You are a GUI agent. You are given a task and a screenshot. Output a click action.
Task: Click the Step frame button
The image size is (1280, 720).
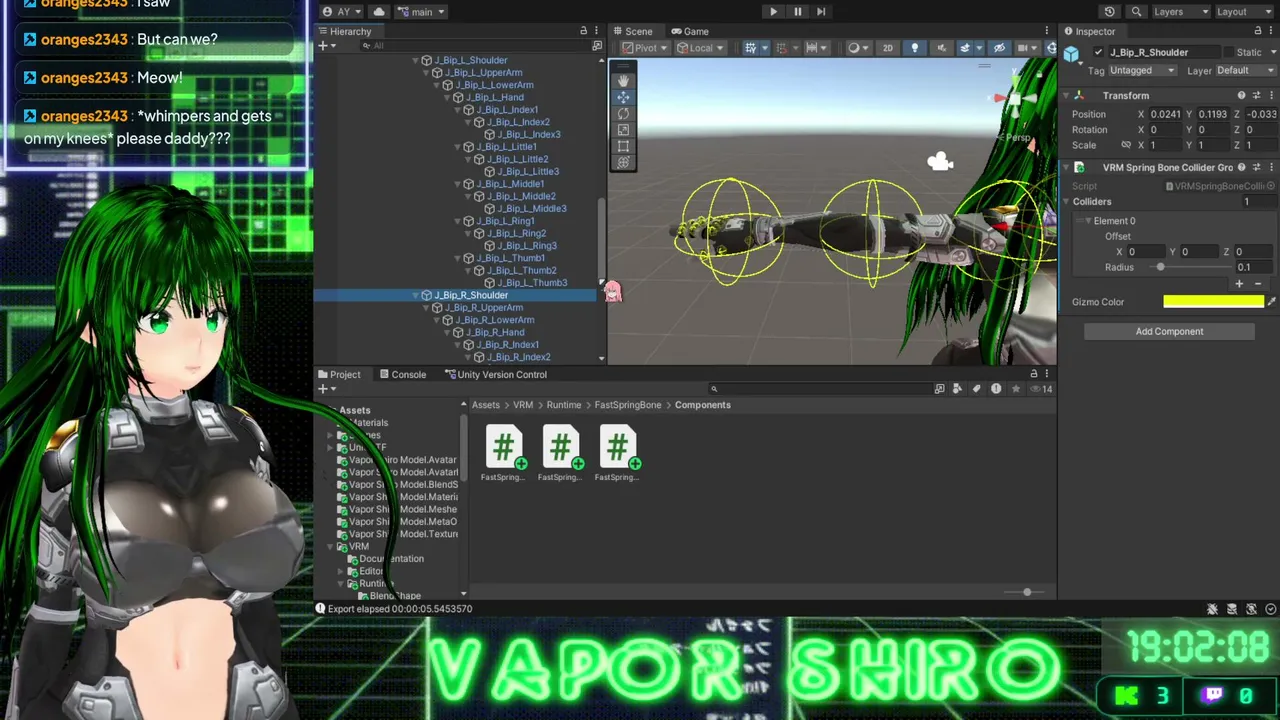click(x=821, y=12)
